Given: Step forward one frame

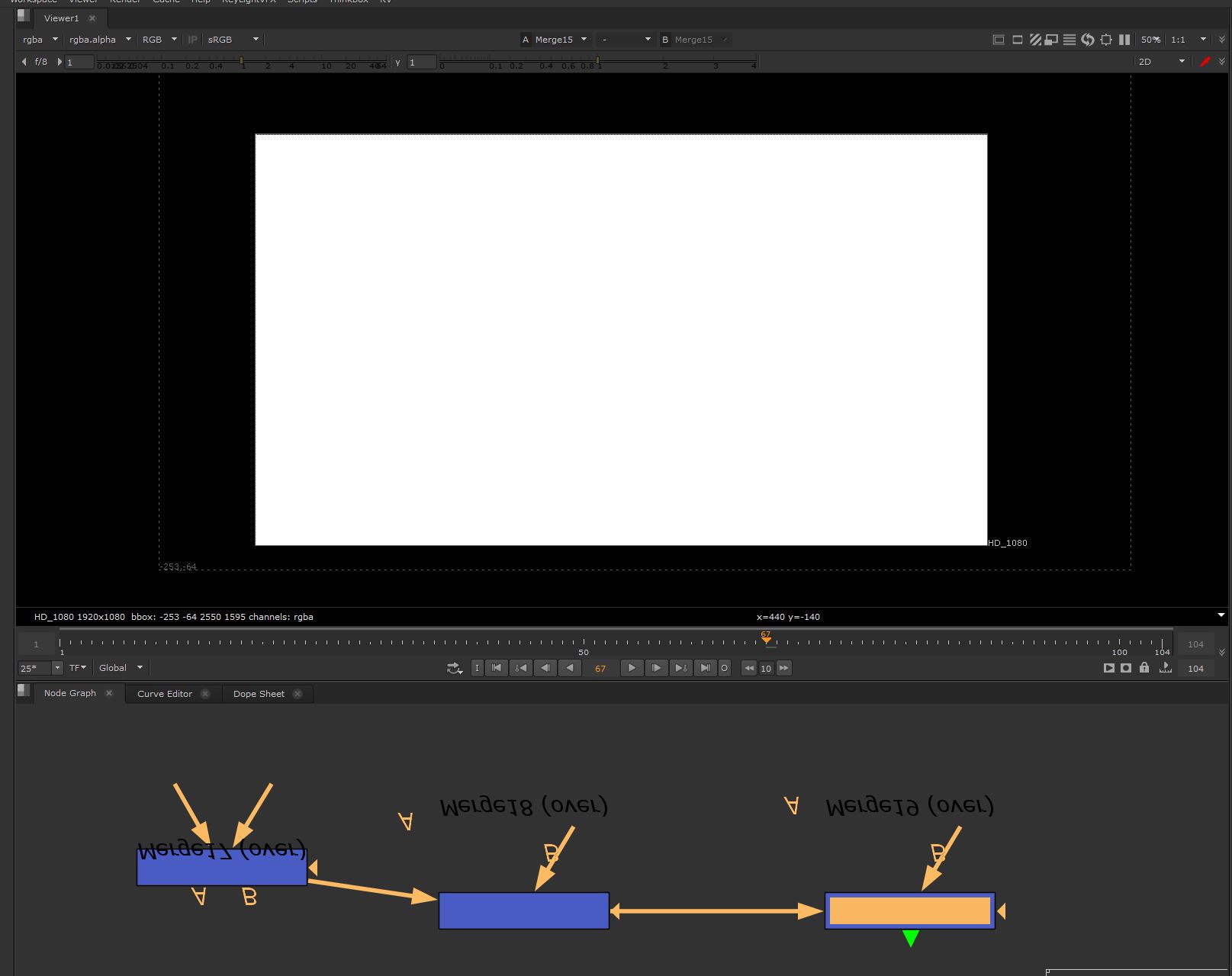Looking at the screenshot, I should pyautogui.click(x=656, y=669).
